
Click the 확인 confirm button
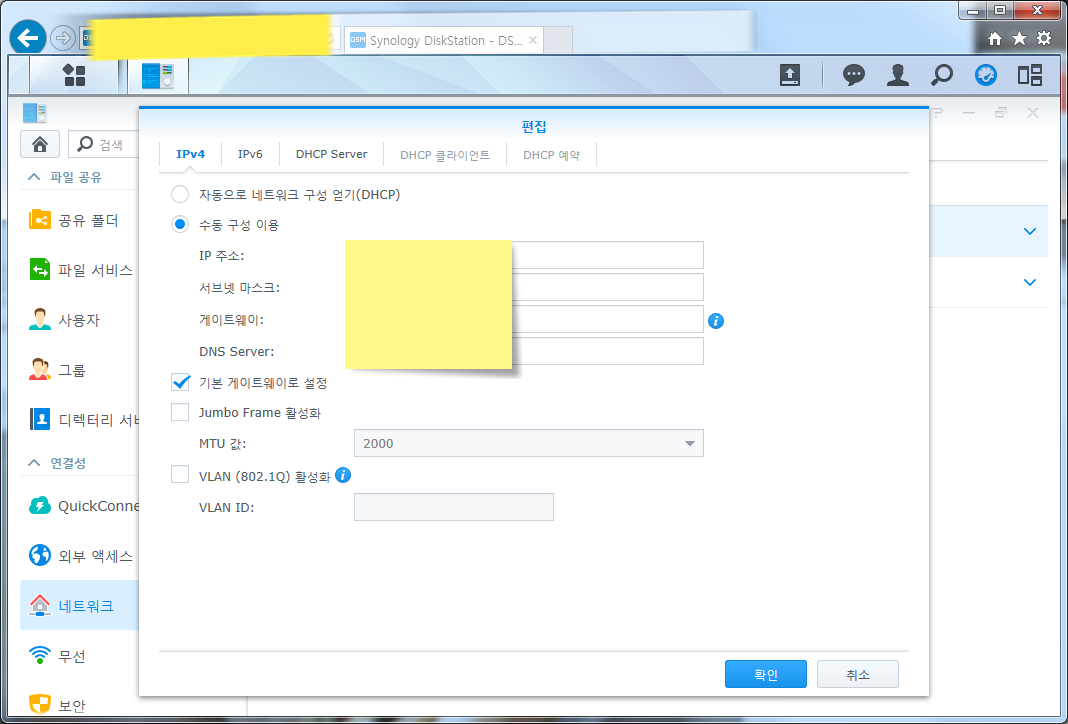click(x=765, y=673)
